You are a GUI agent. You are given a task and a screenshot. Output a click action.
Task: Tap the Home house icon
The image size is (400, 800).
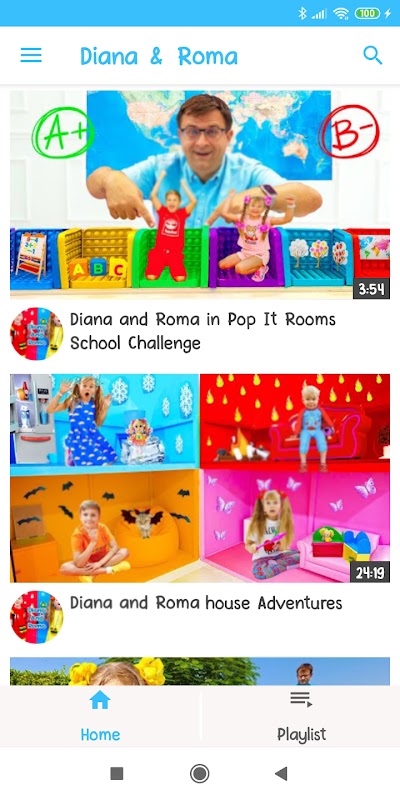coord(100,700)
